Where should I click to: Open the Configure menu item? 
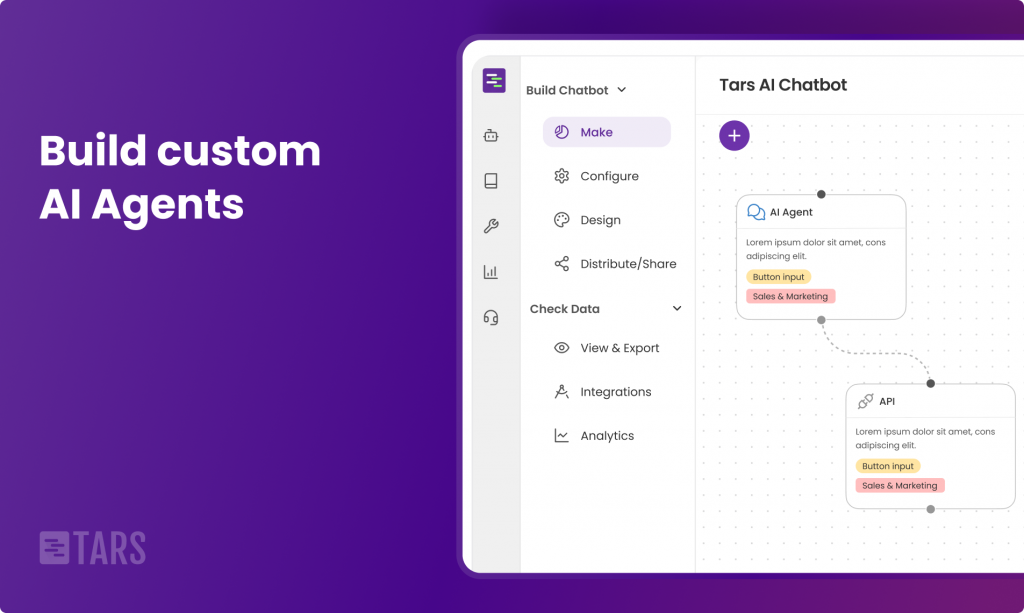click(607, 176)
